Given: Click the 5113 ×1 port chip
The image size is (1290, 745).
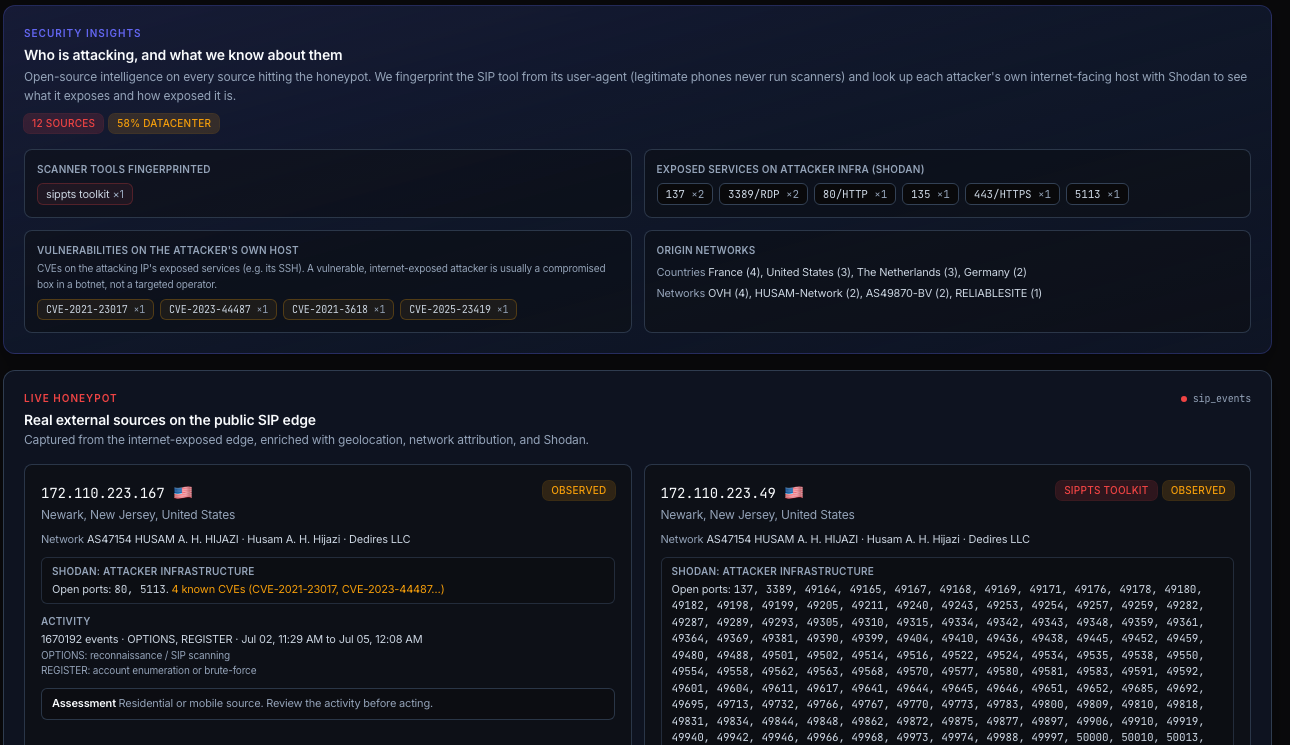Looking at the screenshot, I should click(x=1097, y=194).
